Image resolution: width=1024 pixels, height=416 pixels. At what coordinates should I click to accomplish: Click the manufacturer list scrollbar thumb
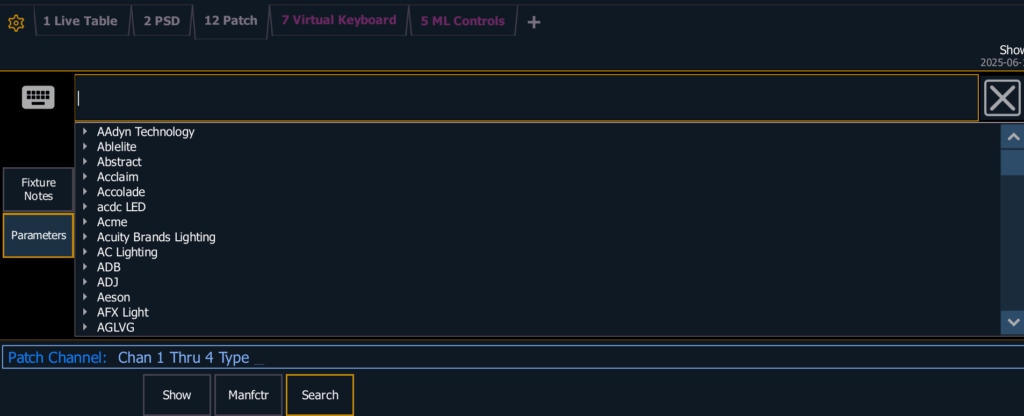(x=1013, y=161)
